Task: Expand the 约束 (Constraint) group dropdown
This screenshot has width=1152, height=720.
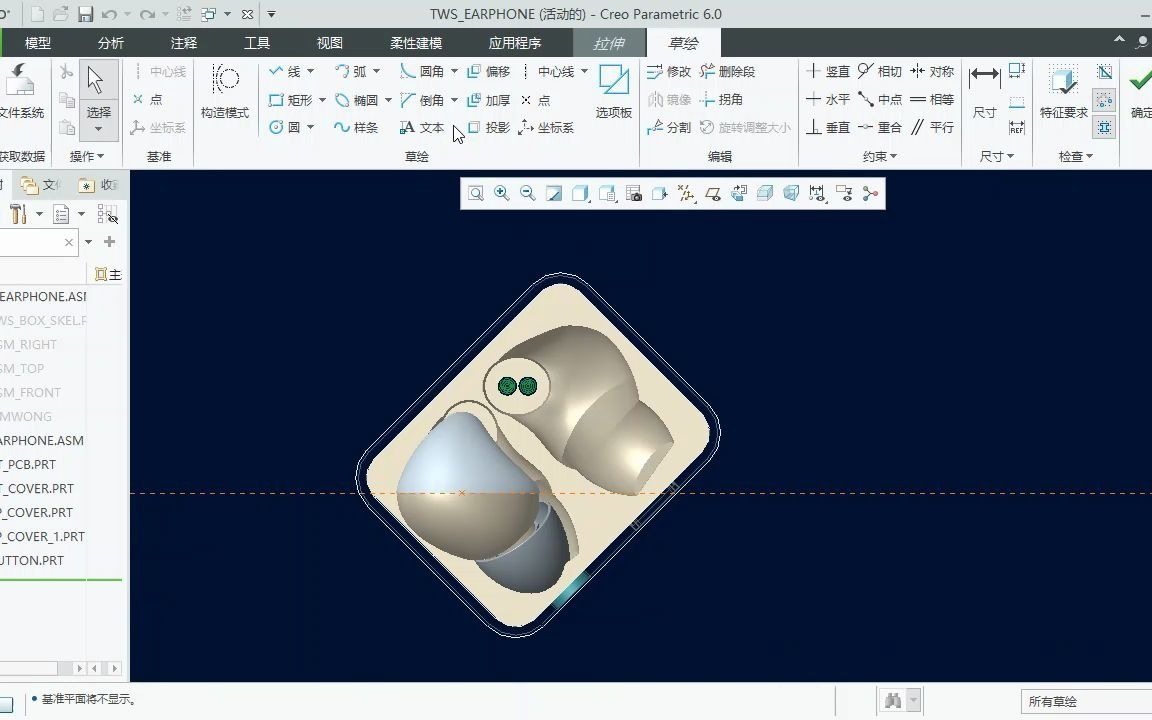Action: tap(879, 156)
